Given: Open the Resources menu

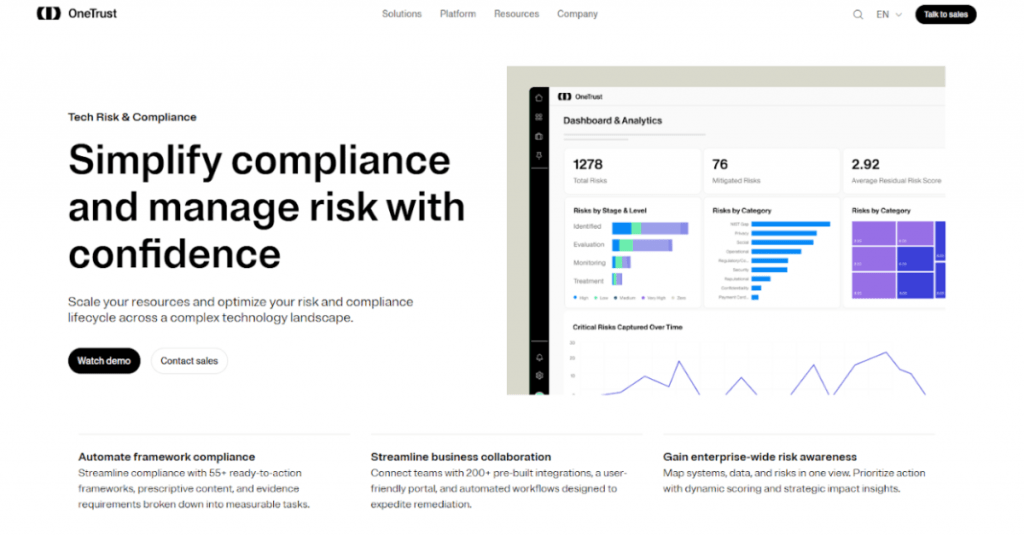Looking at the screenshot, I should pyautogui.click(x=517, y=14).
